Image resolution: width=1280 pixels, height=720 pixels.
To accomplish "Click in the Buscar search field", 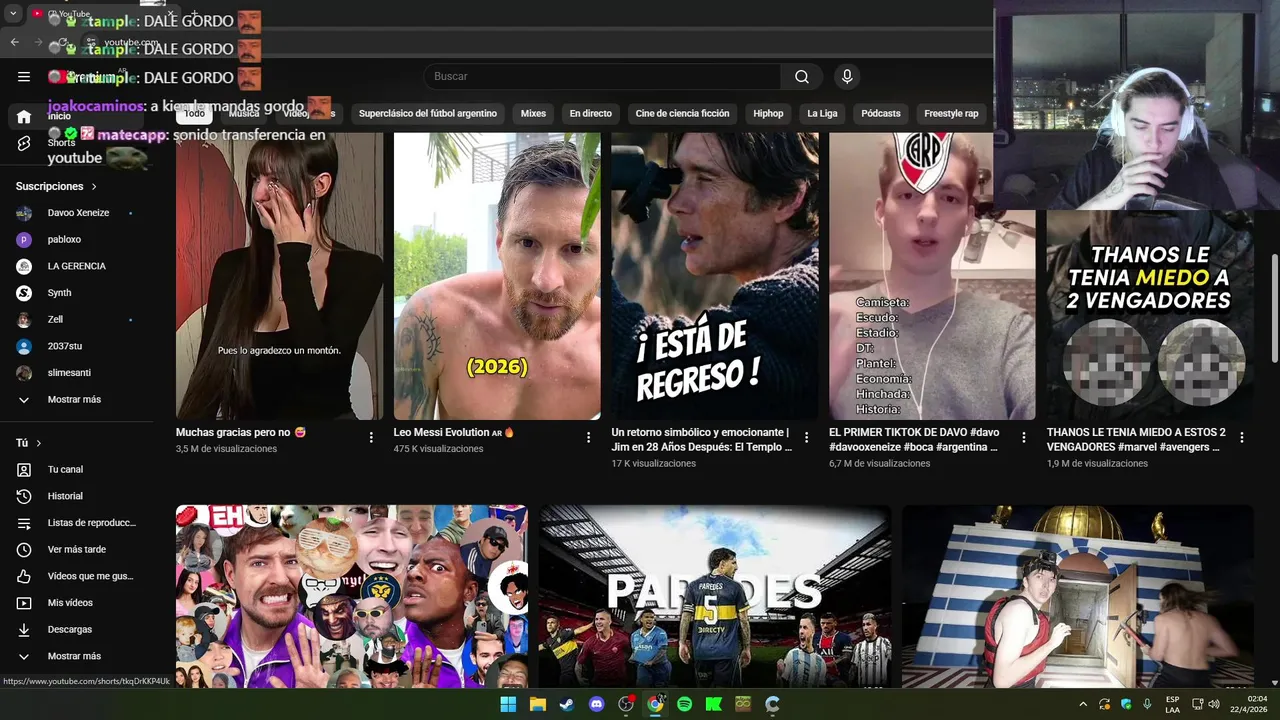I will pos(603,77).
